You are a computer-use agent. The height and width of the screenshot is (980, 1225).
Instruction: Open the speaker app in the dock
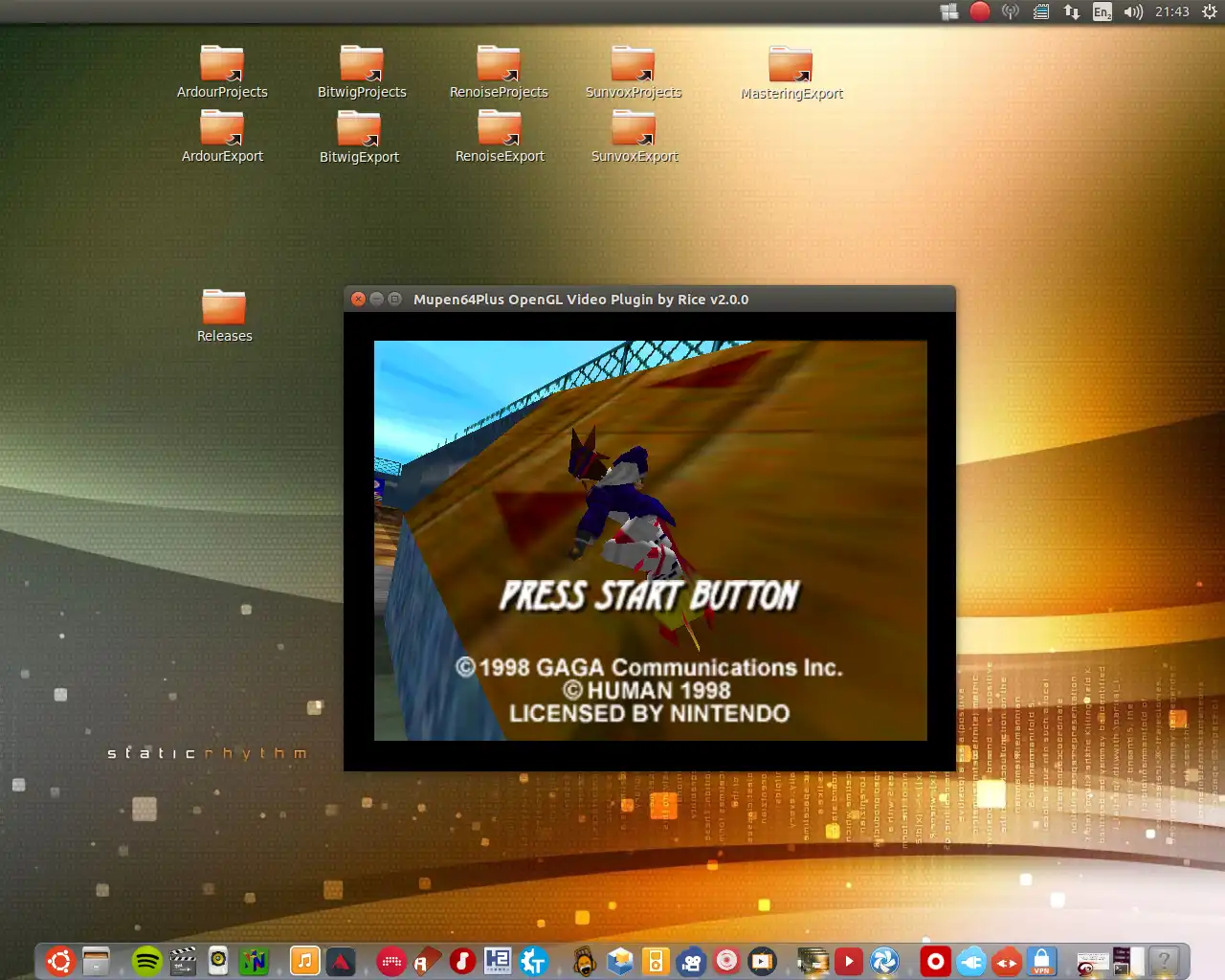[x=218, y=961]
